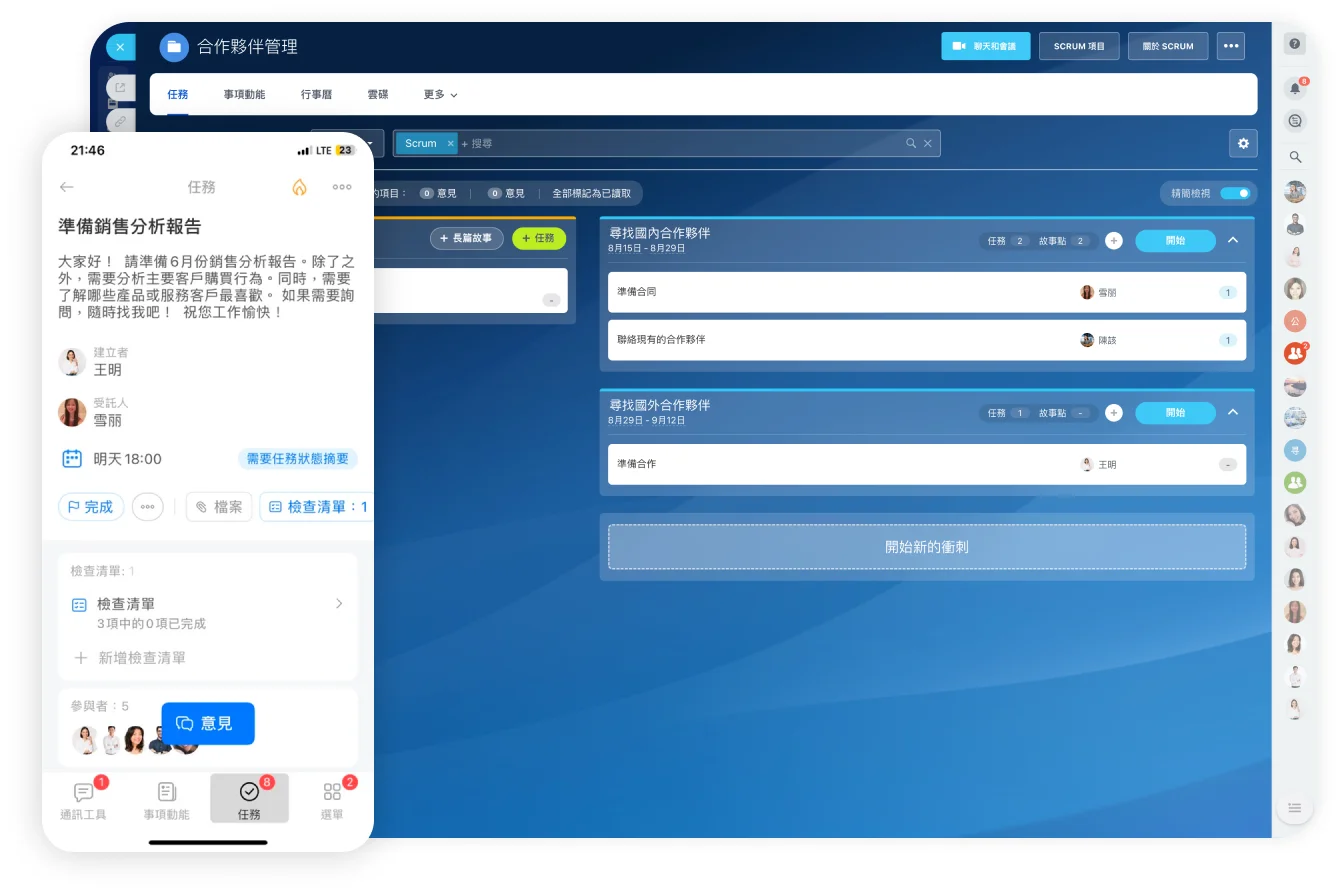Click the search magnifier in right sidebar

(x=1295, y=157)
